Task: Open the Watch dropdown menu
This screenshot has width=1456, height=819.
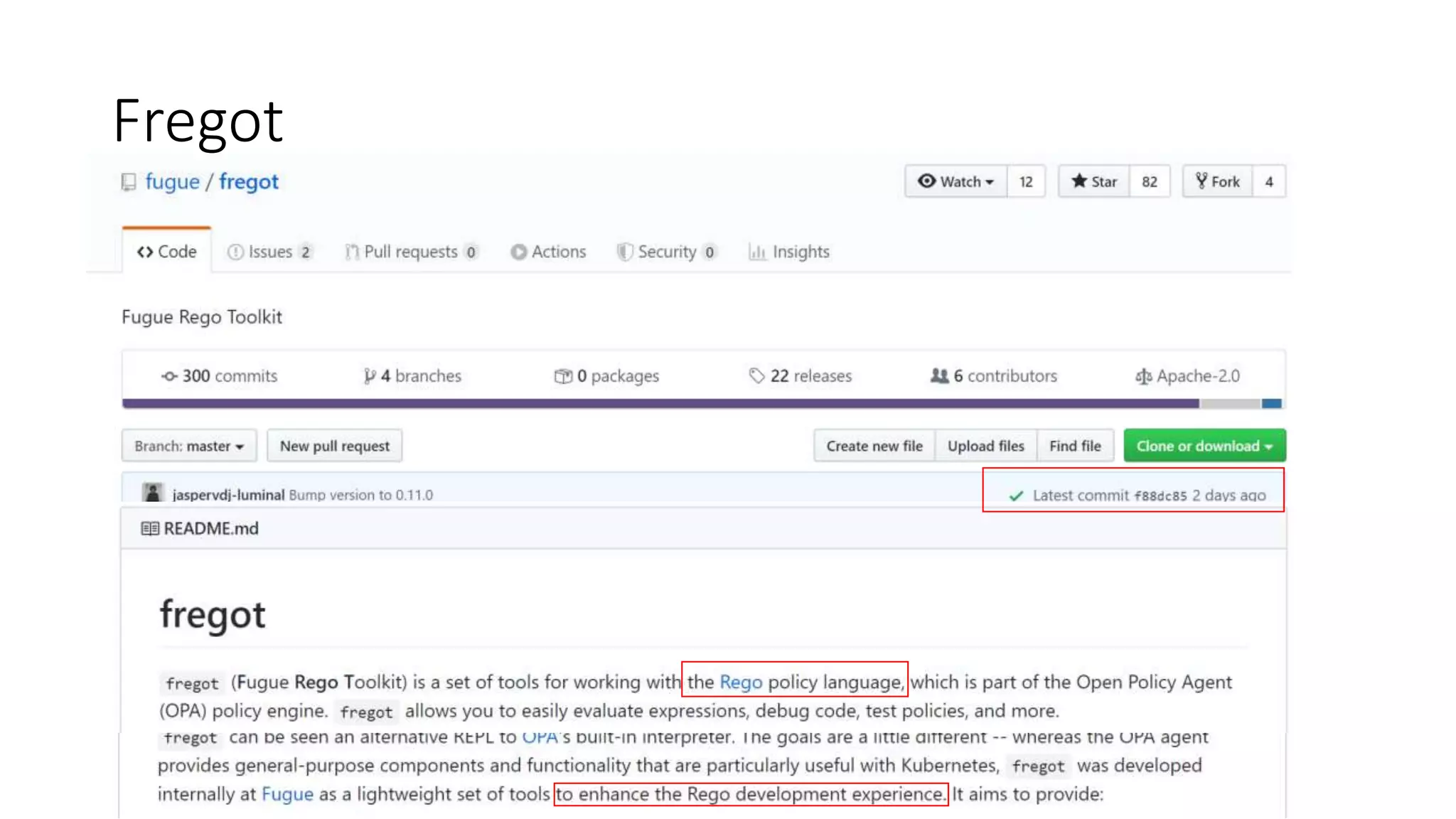Action: (956, 182)
